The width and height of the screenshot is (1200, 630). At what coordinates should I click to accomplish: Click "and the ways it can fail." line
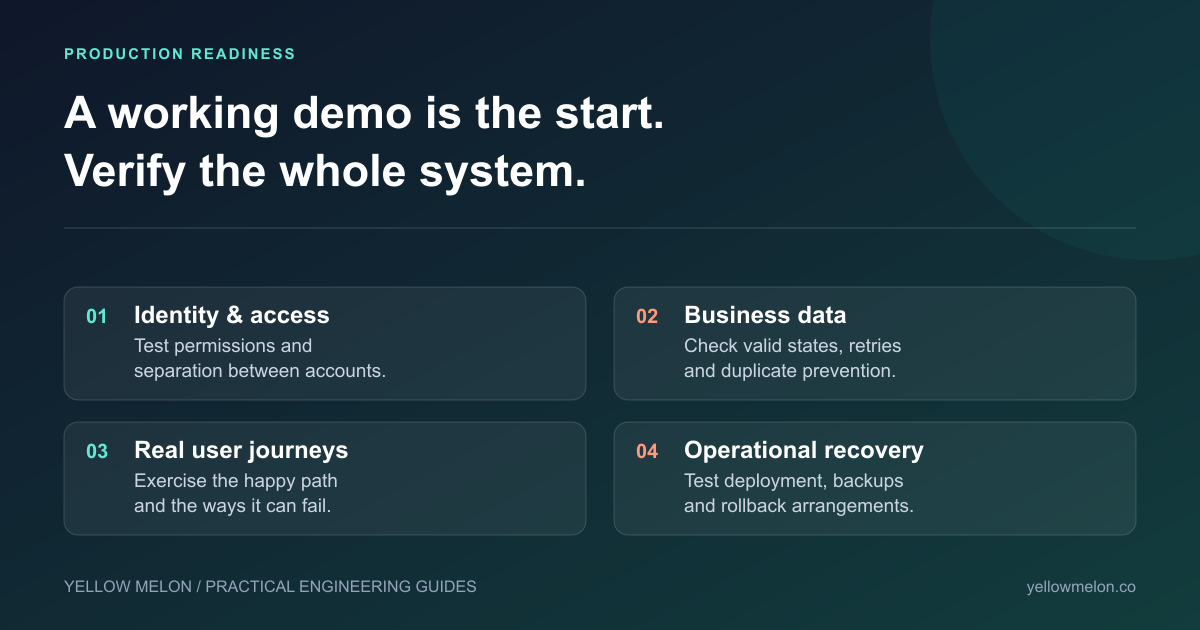(233, 505)
